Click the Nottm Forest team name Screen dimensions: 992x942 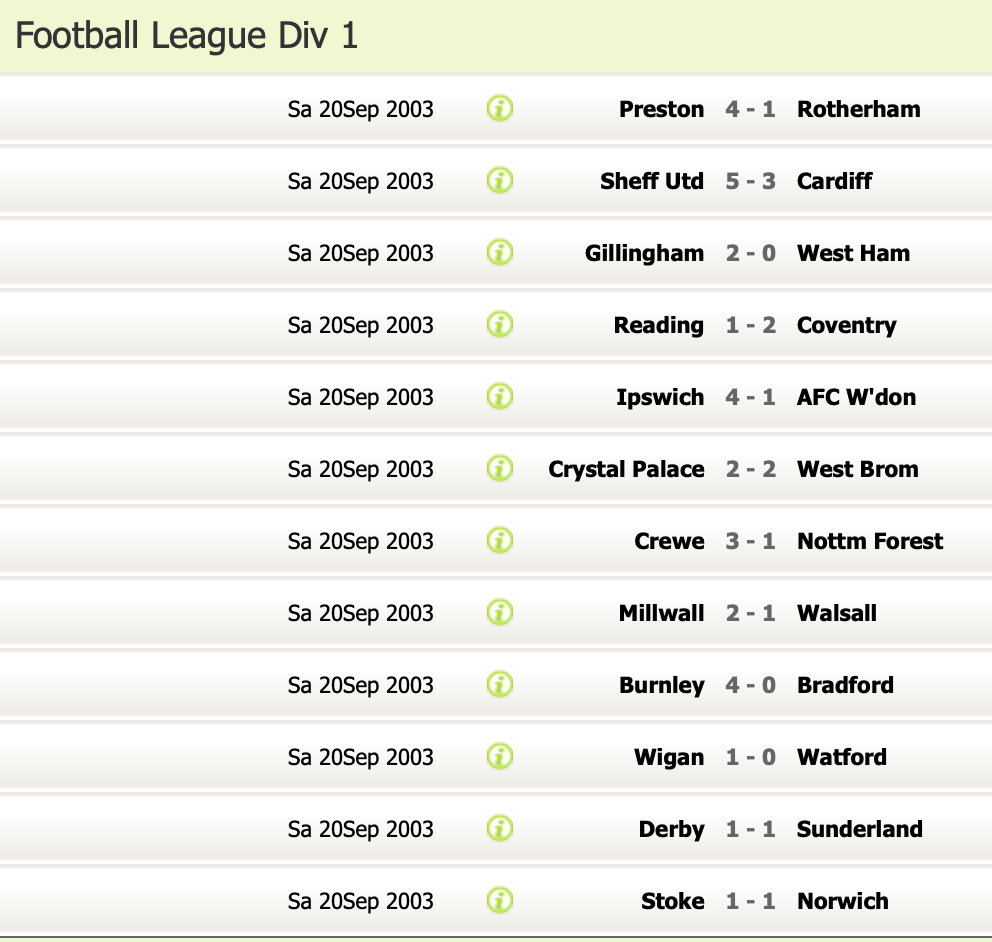(870, 541)
